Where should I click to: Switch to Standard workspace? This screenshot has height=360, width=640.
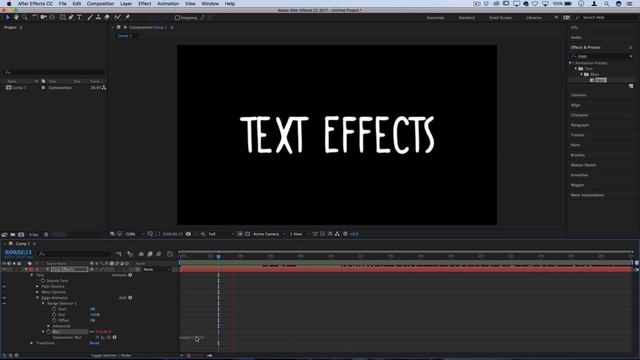(467, 18)
